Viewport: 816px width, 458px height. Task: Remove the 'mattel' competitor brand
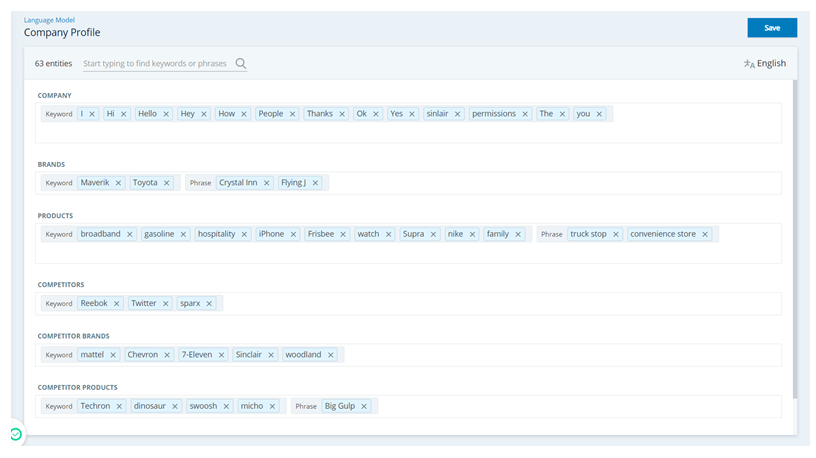[x=113, y=355]
